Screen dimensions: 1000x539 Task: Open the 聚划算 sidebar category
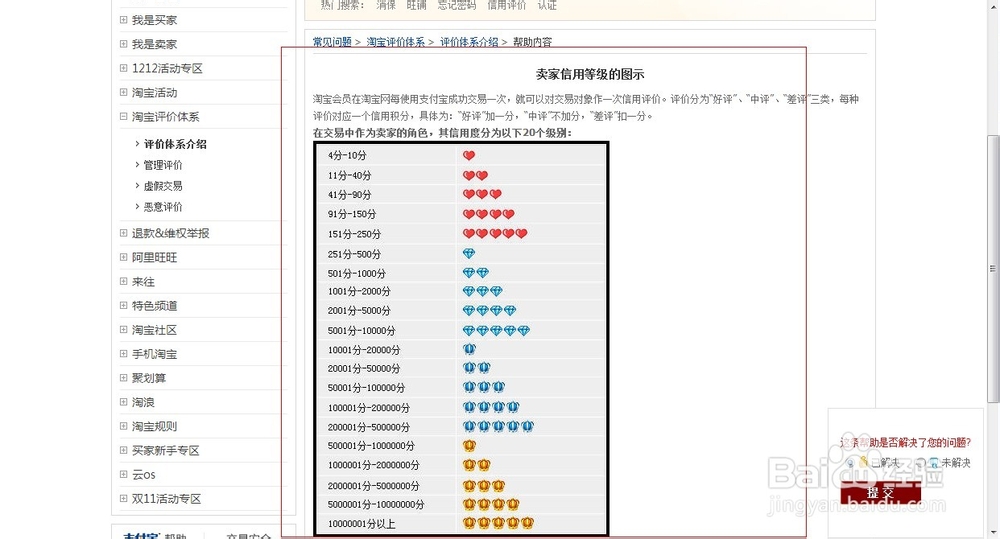click(x=149, y=378)
